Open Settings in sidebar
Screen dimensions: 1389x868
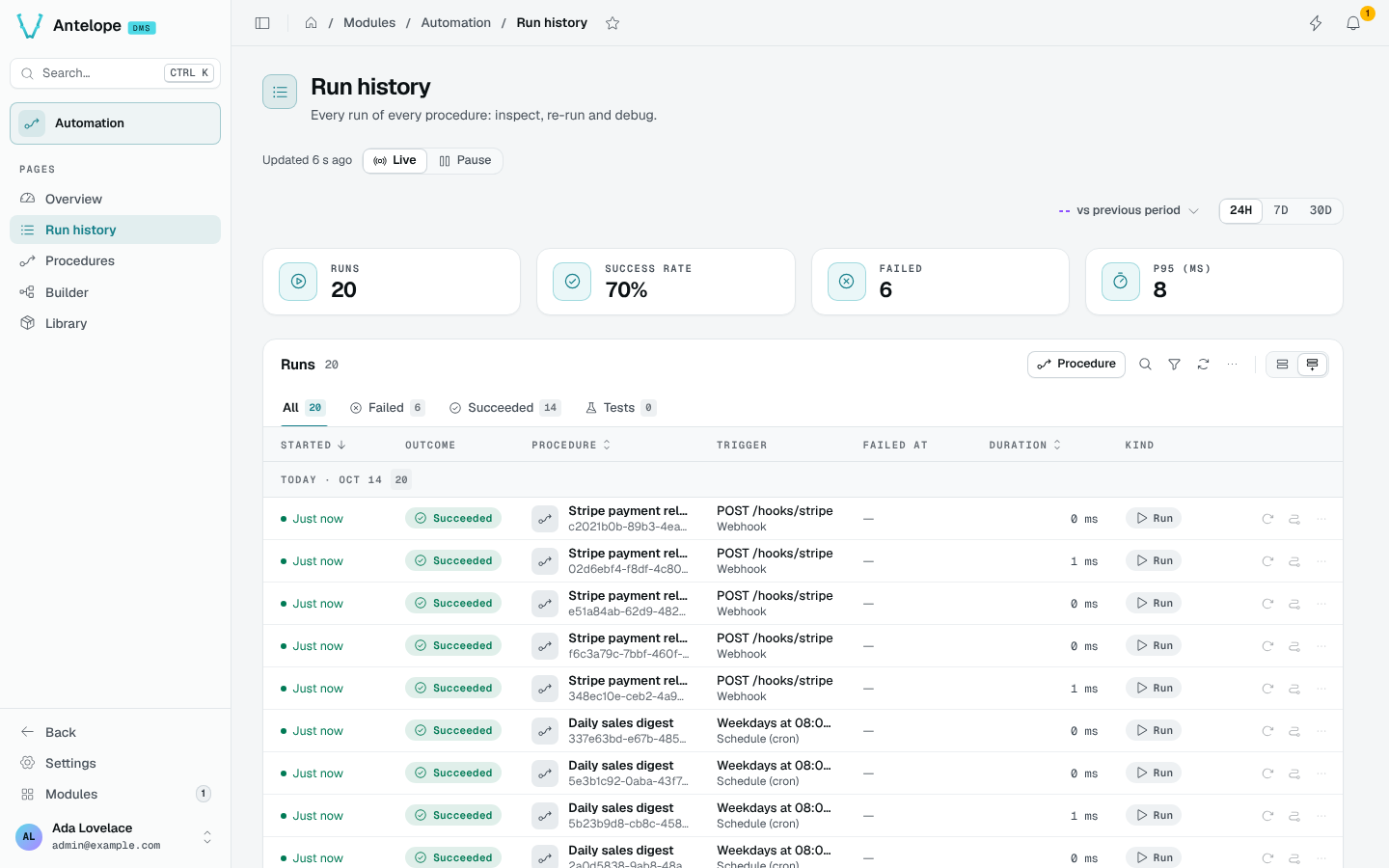[115, 763]
